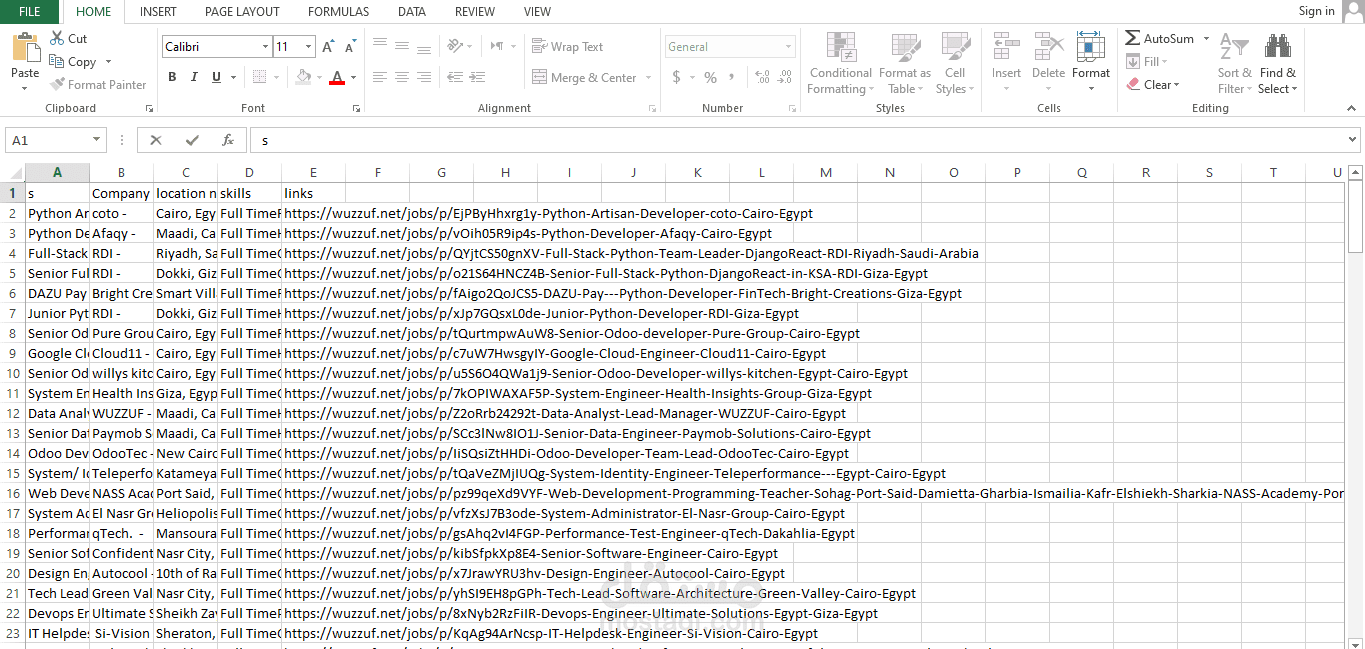
Task: Toggle Italic formatting
Action: coord(192,77)
